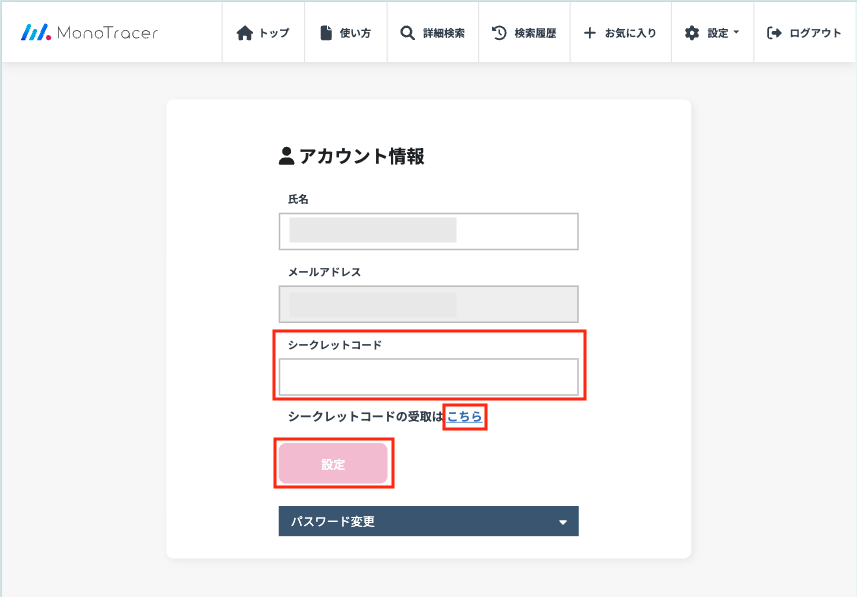Screen dimensions: 857x597
Task: Click into the 氏名 text field
Action: (x=428, y=231)
